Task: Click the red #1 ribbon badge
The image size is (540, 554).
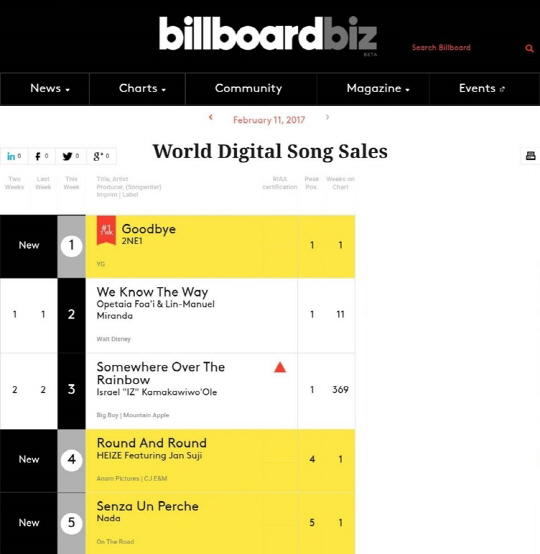Action: 106,230
